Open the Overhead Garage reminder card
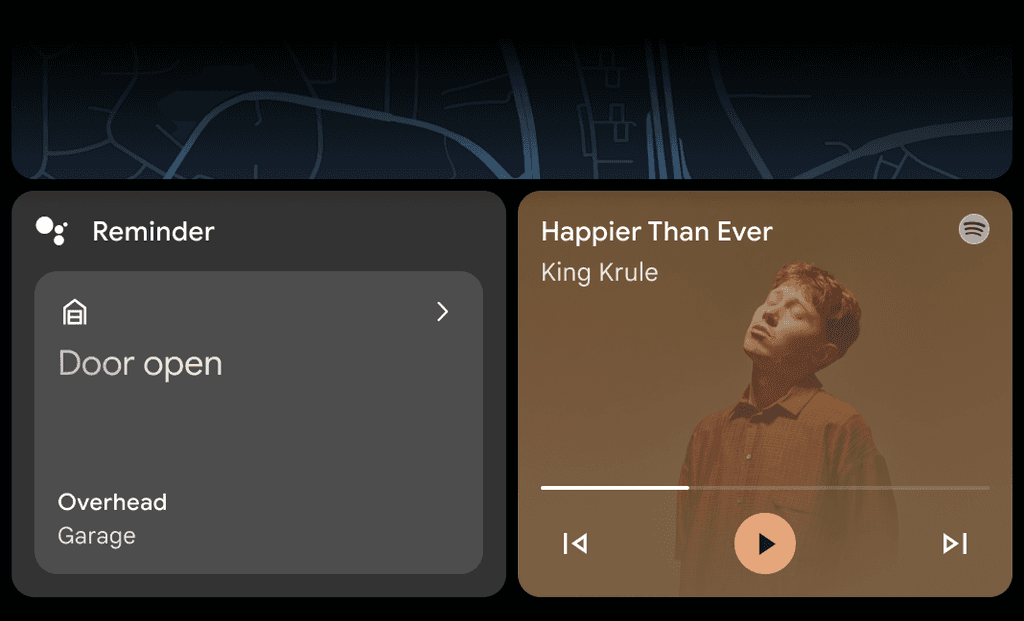Image resolution: width=1024 pixels, height=621 pixels. (259, 422)
